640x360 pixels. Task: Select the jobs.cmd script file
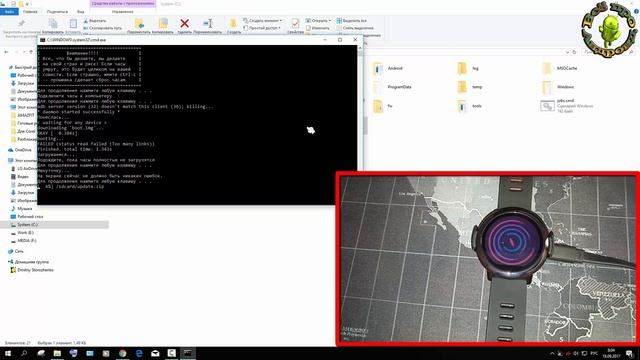(x=567, y=106)
